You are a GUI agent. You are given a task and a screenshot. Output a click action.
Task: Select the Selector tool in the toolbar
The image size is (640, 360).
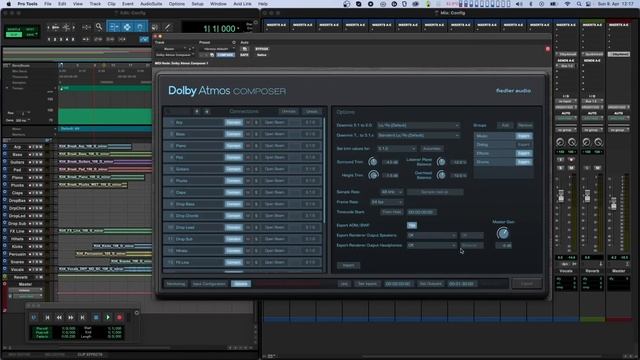127,27
